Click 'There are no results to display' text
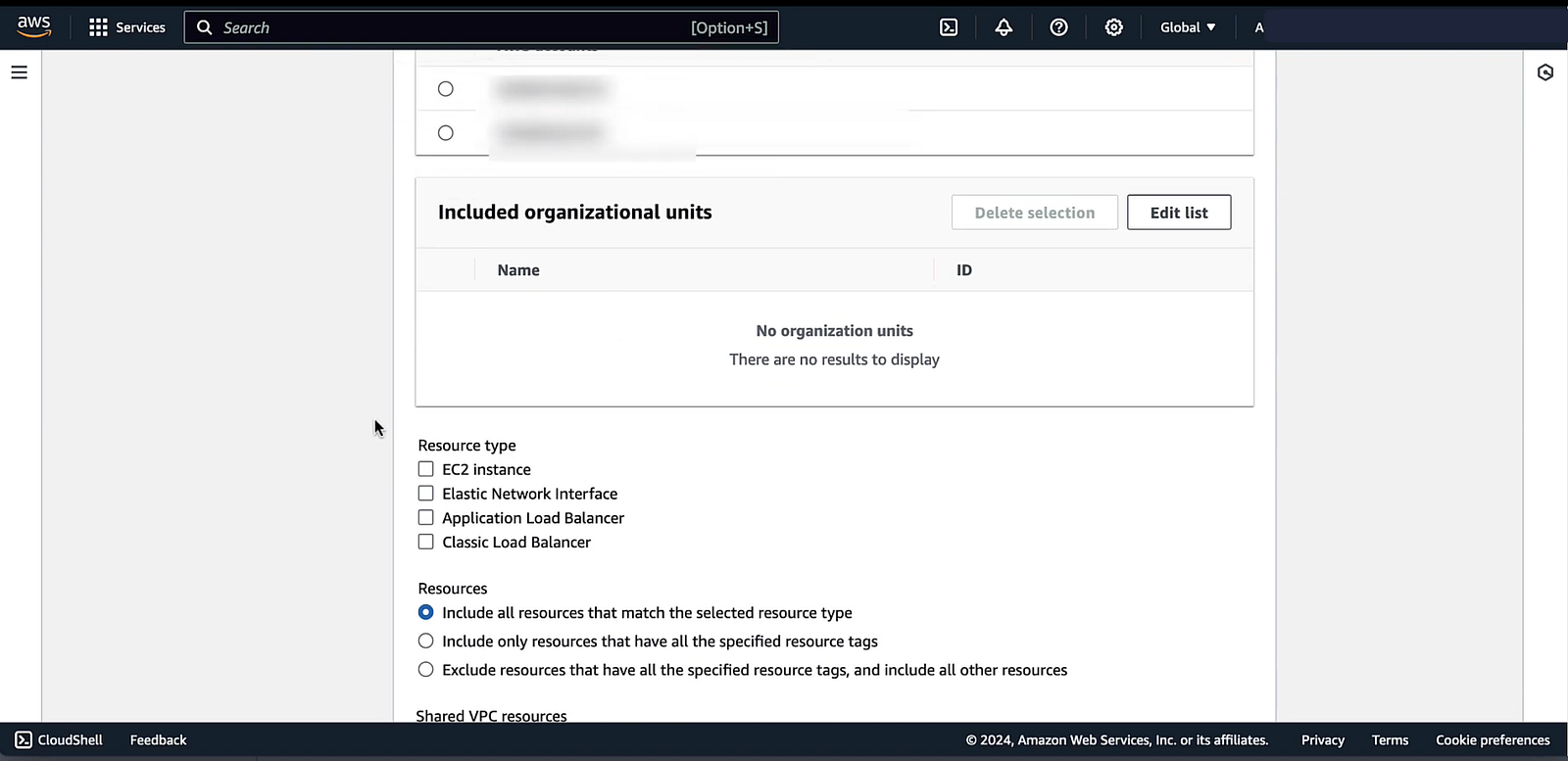The height and width of the screenshot is (761, 1568). click(834, 359)
